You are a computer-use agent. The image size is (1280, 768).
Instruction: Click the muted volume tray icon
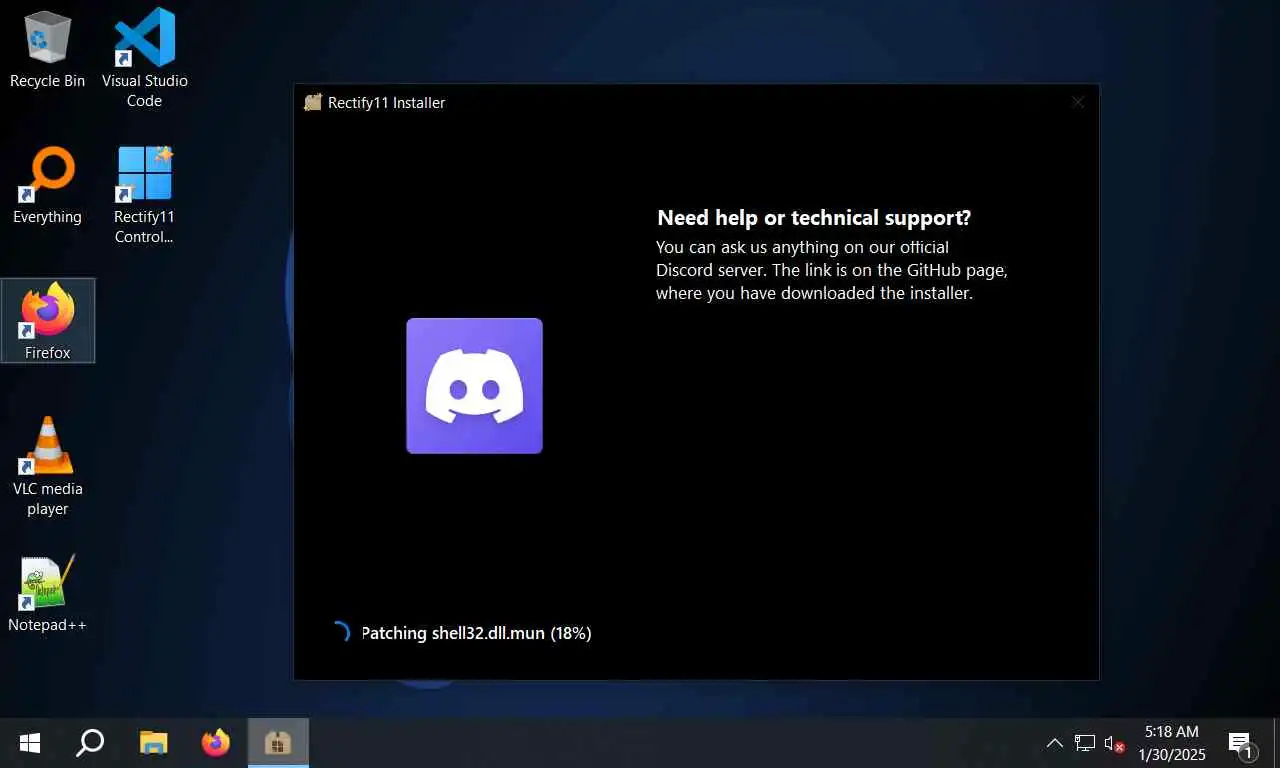[x=1114, y=744]
